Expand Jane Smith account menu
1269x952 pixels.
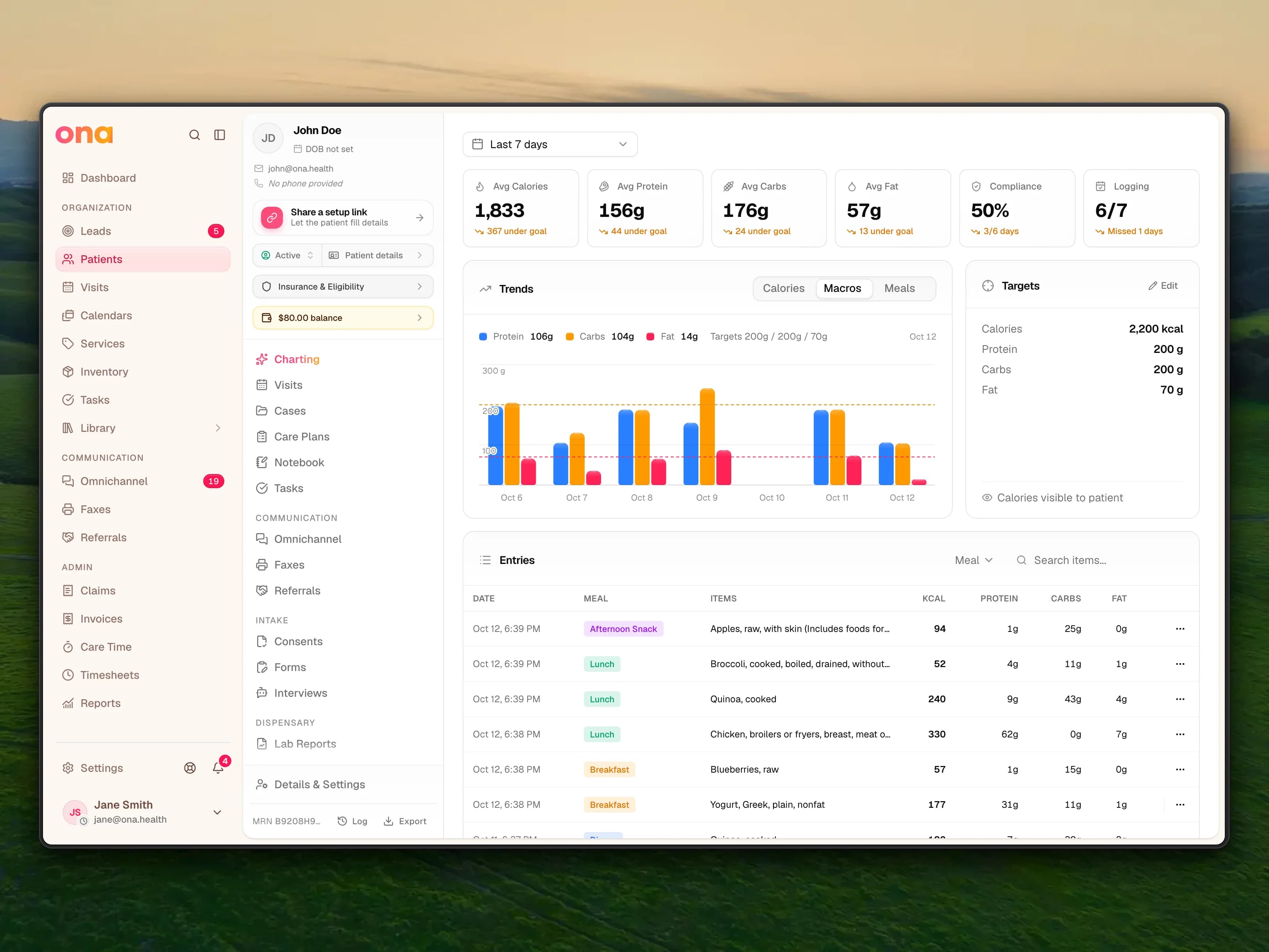coord(217,812)
